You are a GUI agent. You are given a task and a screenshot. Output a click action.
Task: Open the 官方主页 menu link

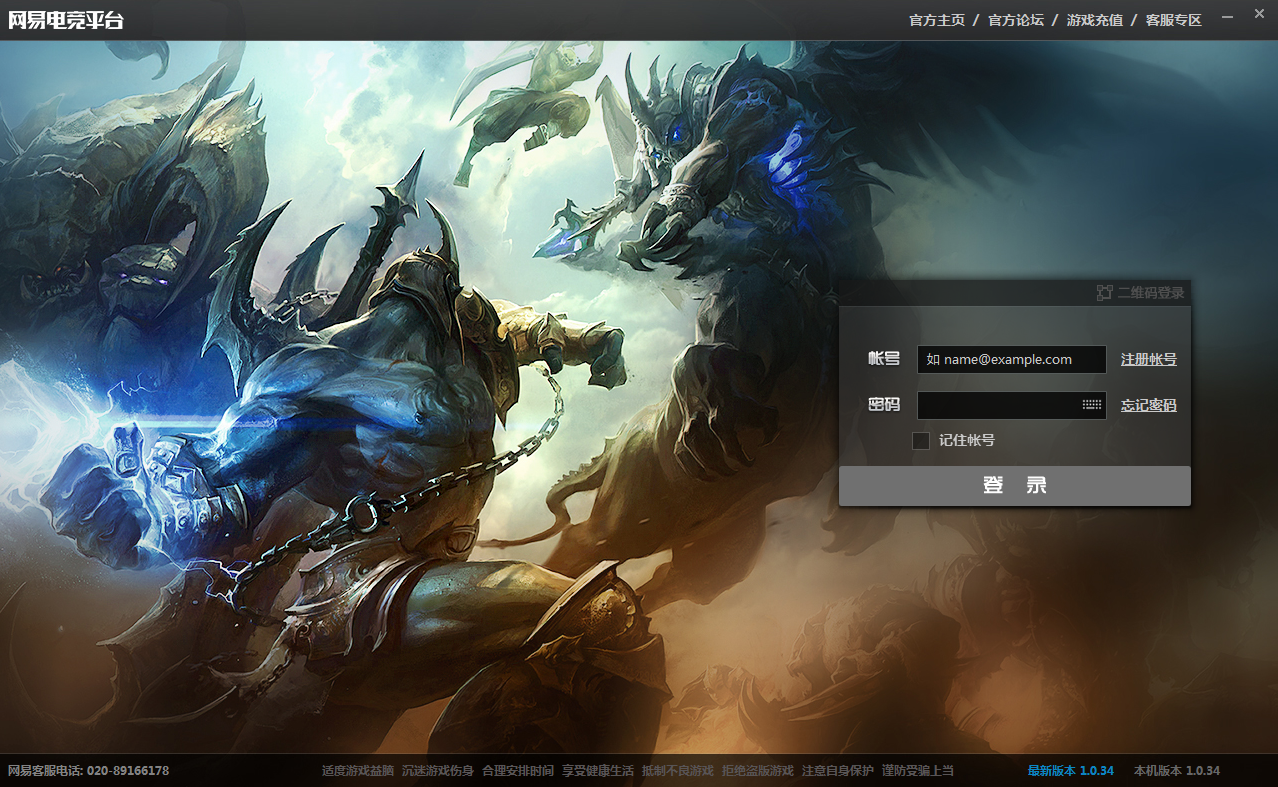(936, 20)
